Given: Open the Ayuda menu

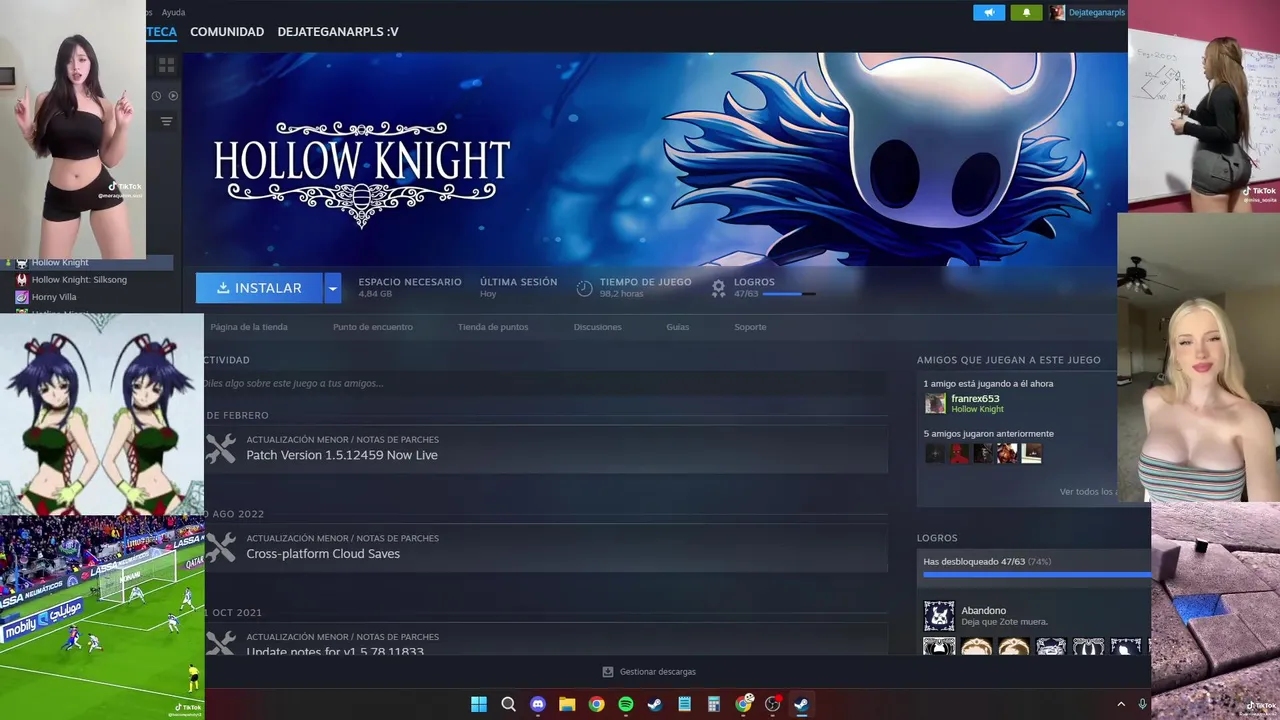Looking at the screenshot, I should pyautogui.click(x=173, y=12).
